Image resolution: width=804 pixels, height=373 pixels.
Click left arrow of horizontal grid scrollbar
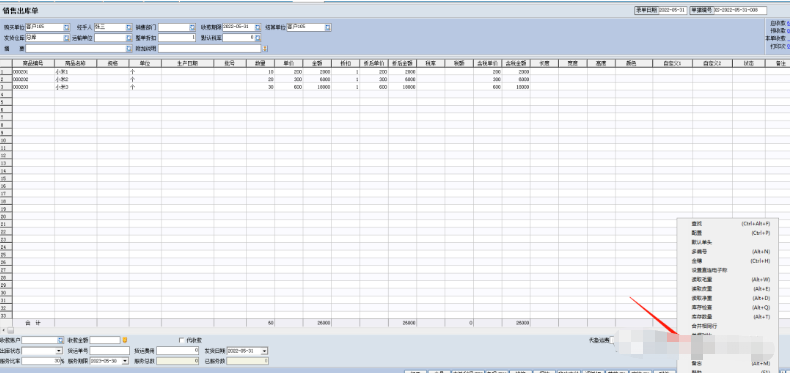[x=3, y=330]
